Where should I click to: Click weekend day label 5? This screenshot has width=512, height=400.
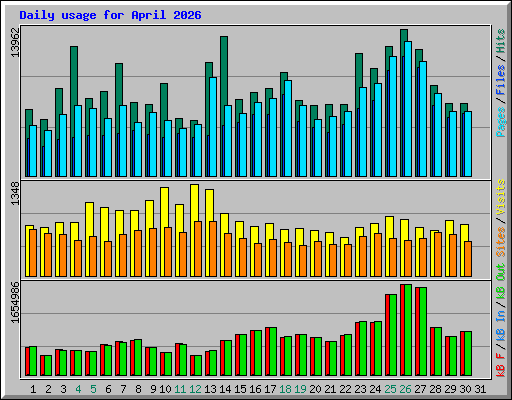tap(93, 389)
